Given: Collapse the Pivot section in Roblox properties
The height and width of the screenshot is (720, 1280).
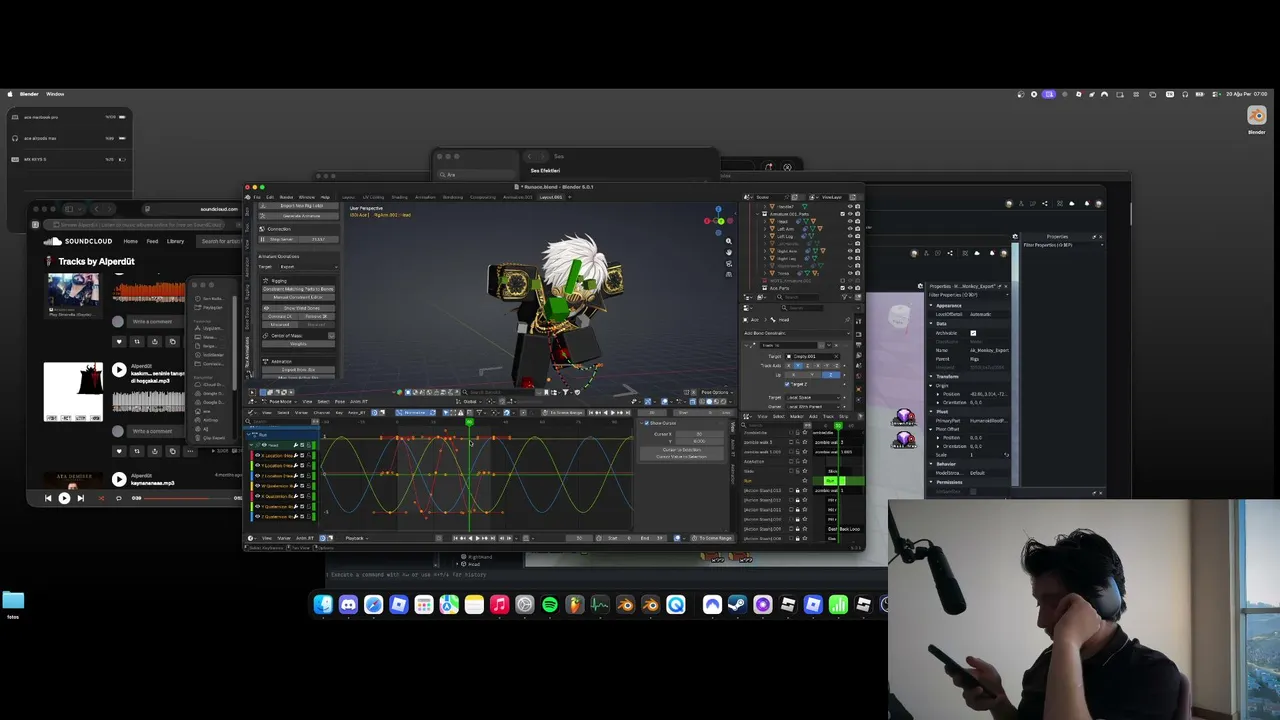Looking at the screenshot, I should click(932, 411).
